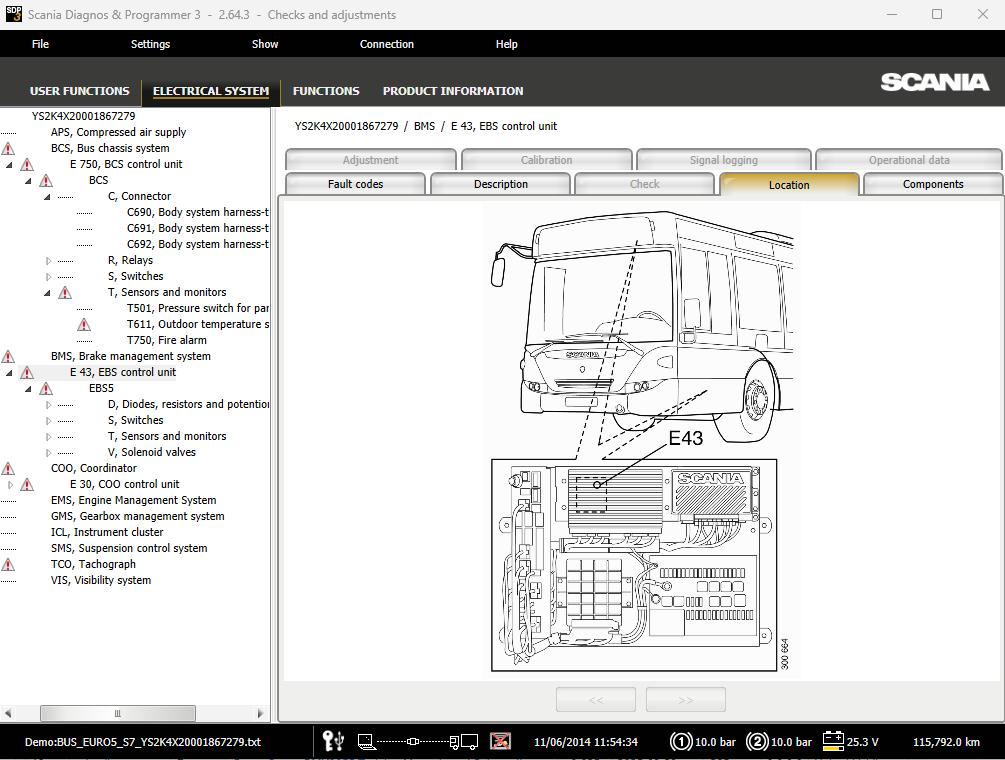Select APS, Compressed air supply
Image resolution: width=1005 pixels, height=760 pixels.
point(119,132)
